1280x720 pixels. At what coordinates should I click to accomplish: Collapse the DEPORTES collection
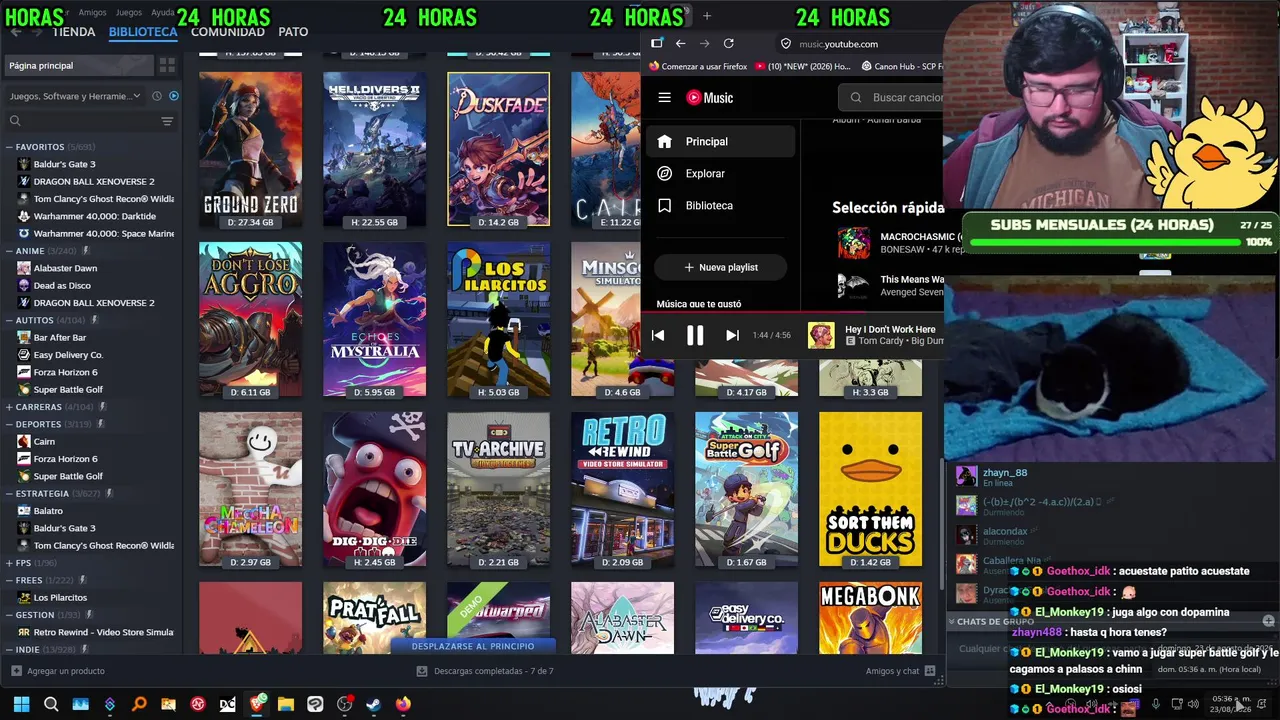pyautogui.click(x=8, y=424)
